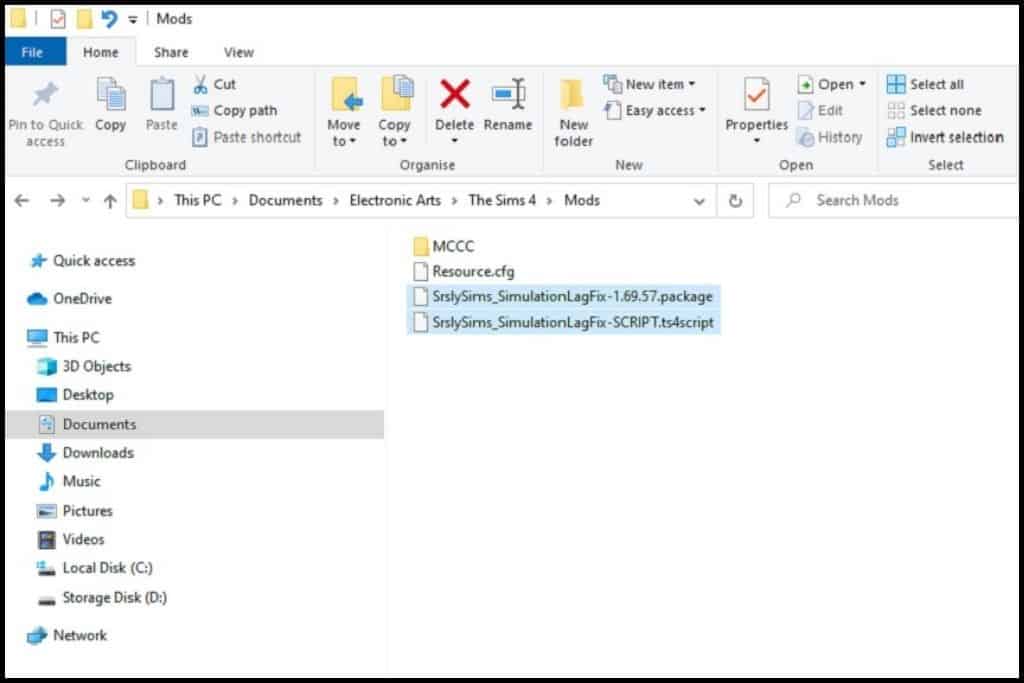Screen dimensions: 1024x683
Task: Refresh the Mods folder view
Action: 735,201
